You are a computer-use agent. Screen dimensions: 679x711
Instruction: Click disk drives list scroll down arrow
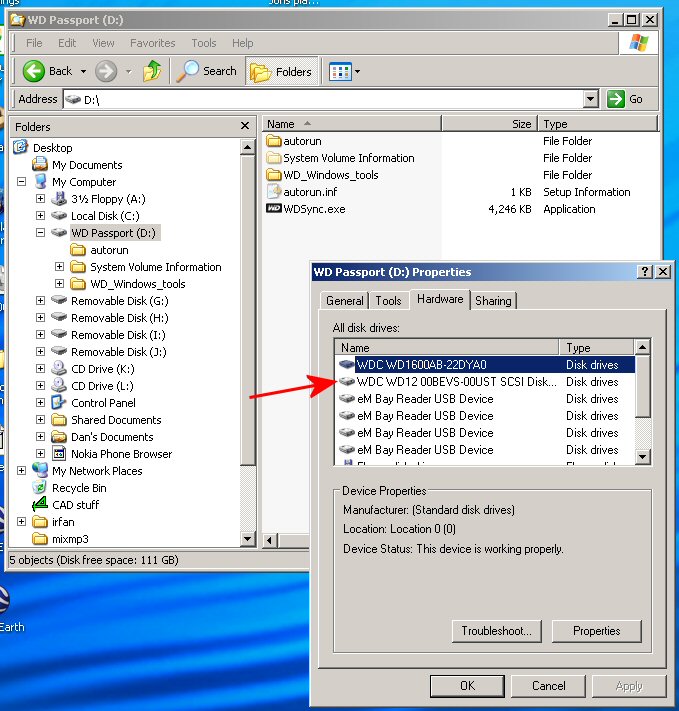pos(643,456)
